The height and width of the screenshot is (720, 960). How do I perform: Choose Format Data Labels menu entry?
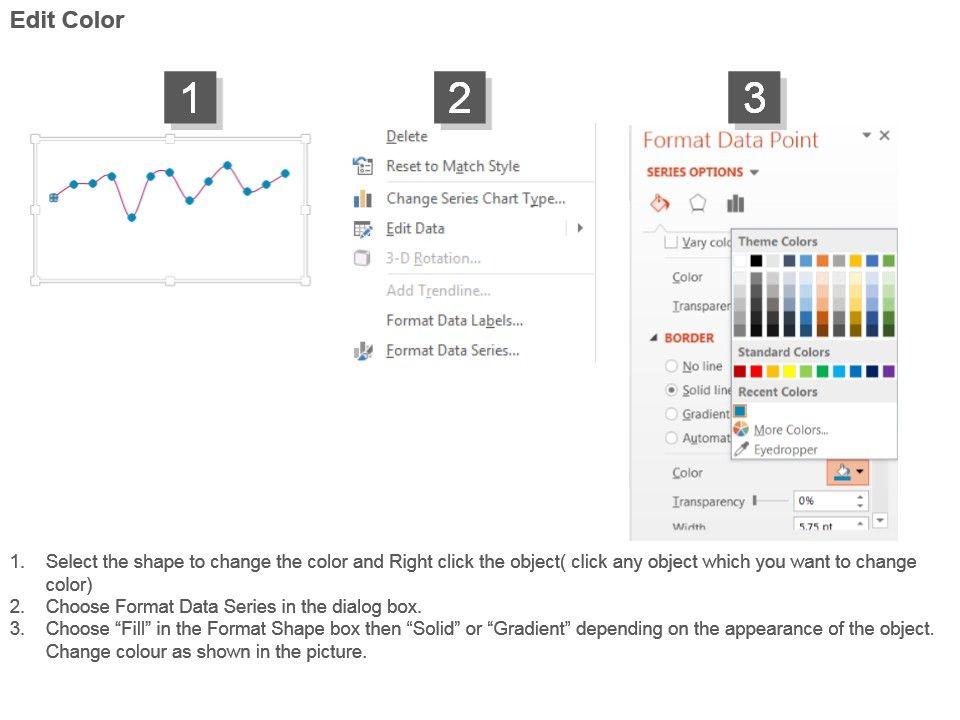454,321
